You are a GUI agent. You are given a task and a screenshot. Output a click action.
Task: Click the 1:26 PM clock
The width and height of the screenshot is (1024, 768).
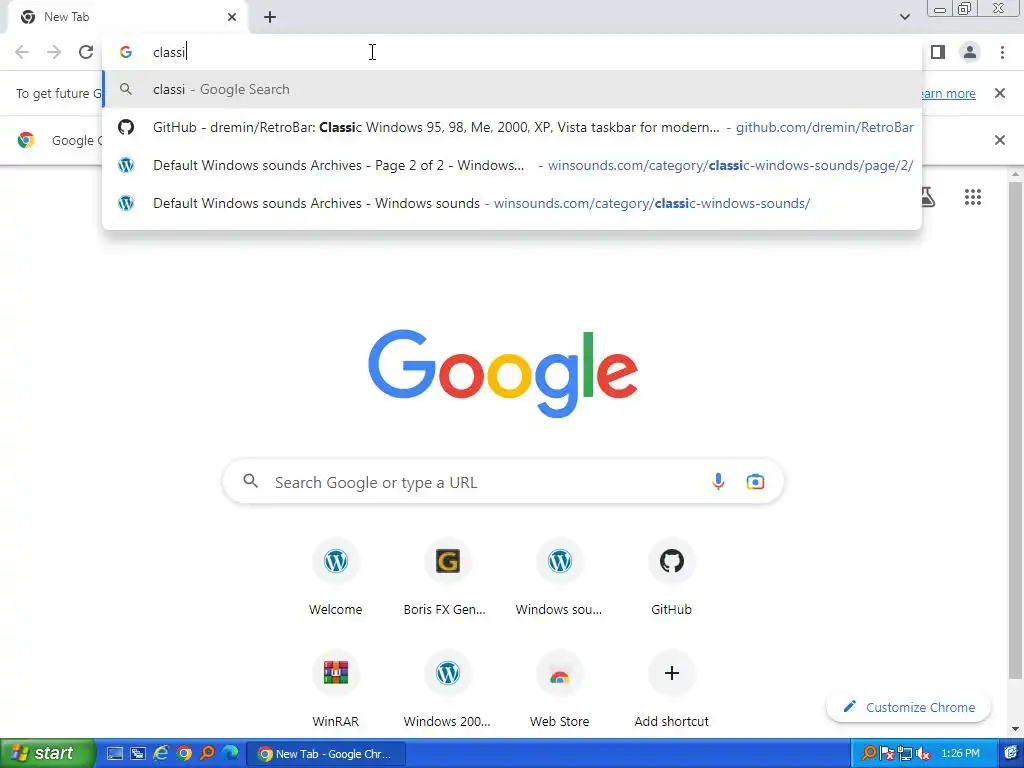coord(960,754)
